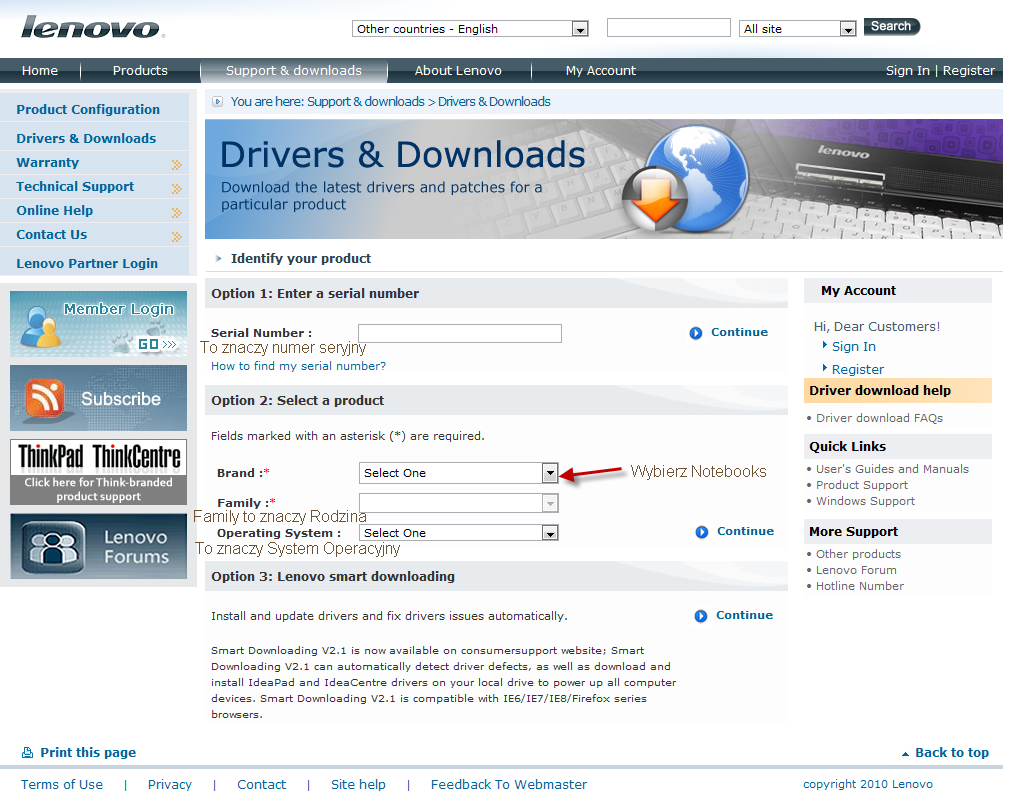
Task: Open Lenovo Forum link in More Support
Action: click(x=856, y=570)
